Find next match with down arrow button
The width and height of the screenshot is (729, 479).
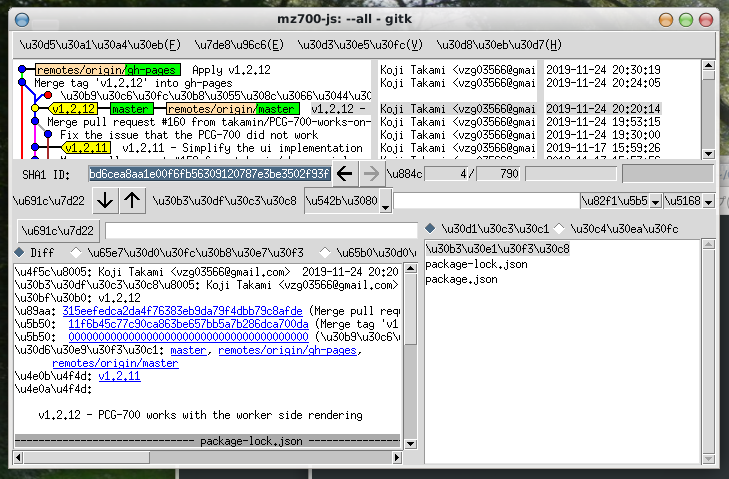(x=105, y=201)
